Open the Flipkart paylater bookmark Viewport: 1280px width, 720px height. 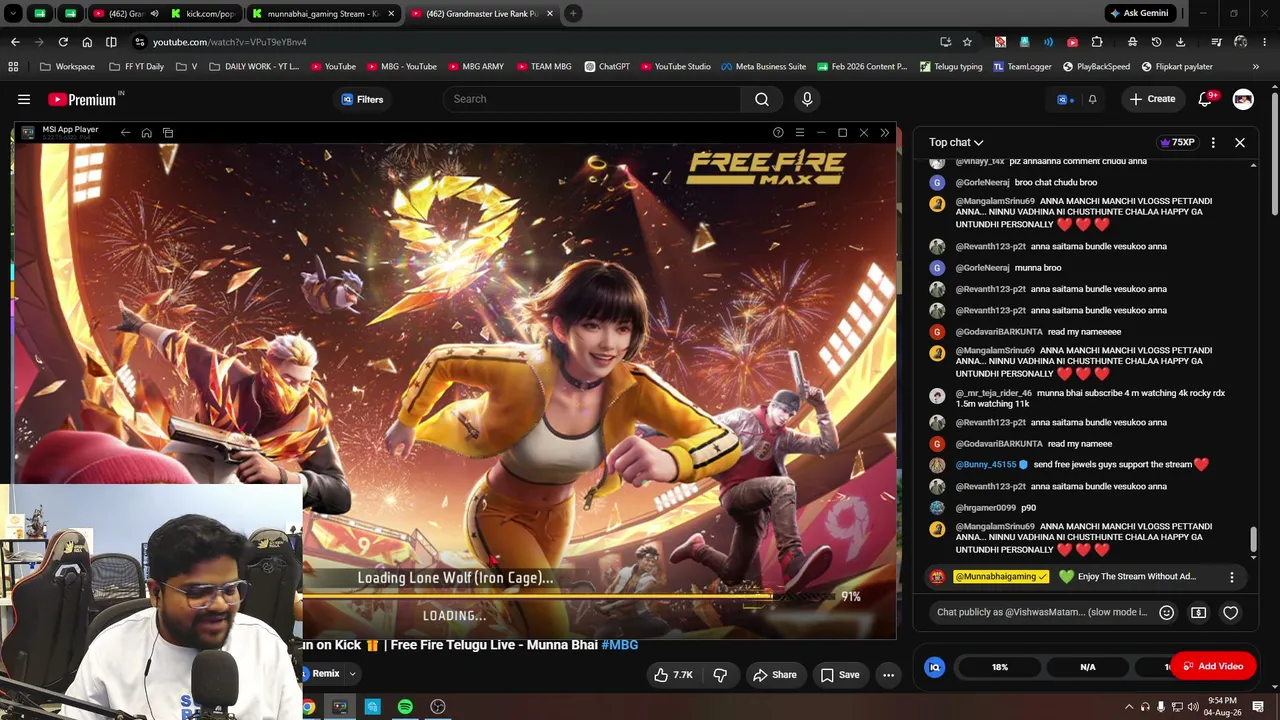click(x=1177, y=67)
